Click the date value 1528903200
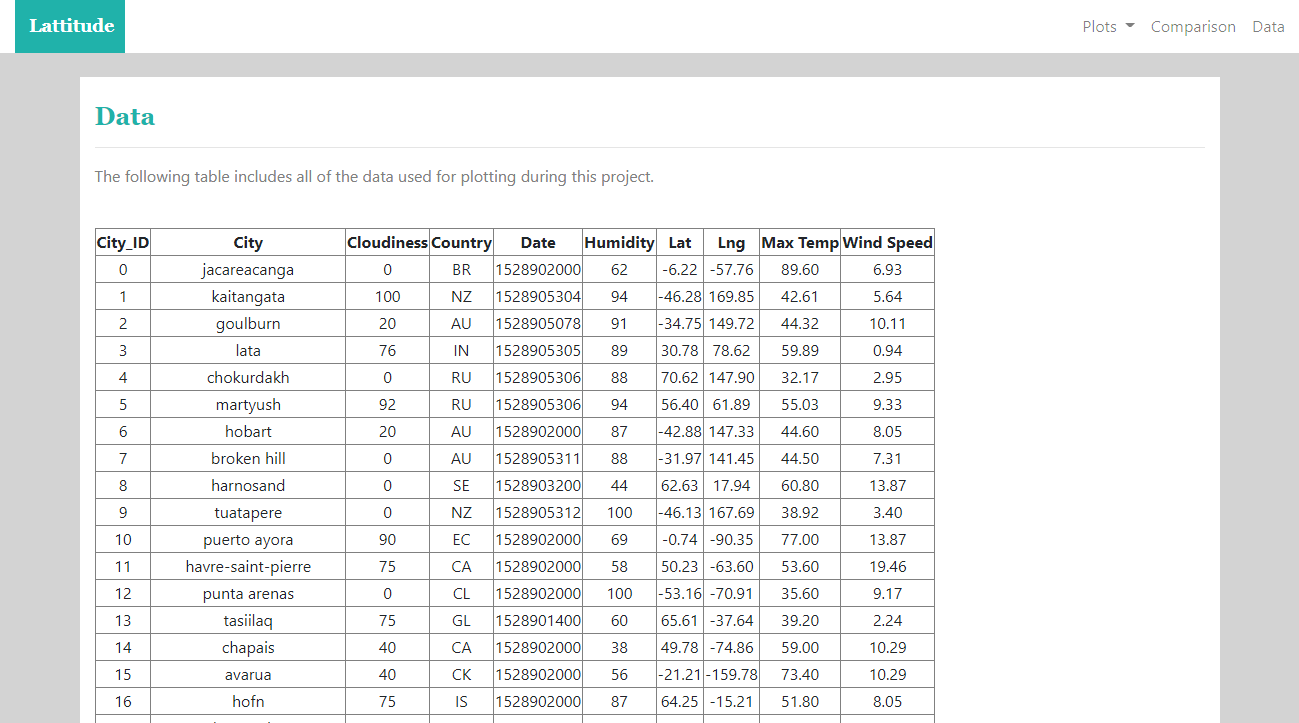The height and width of the screenshot is (723, 1299). coord(538,486)
